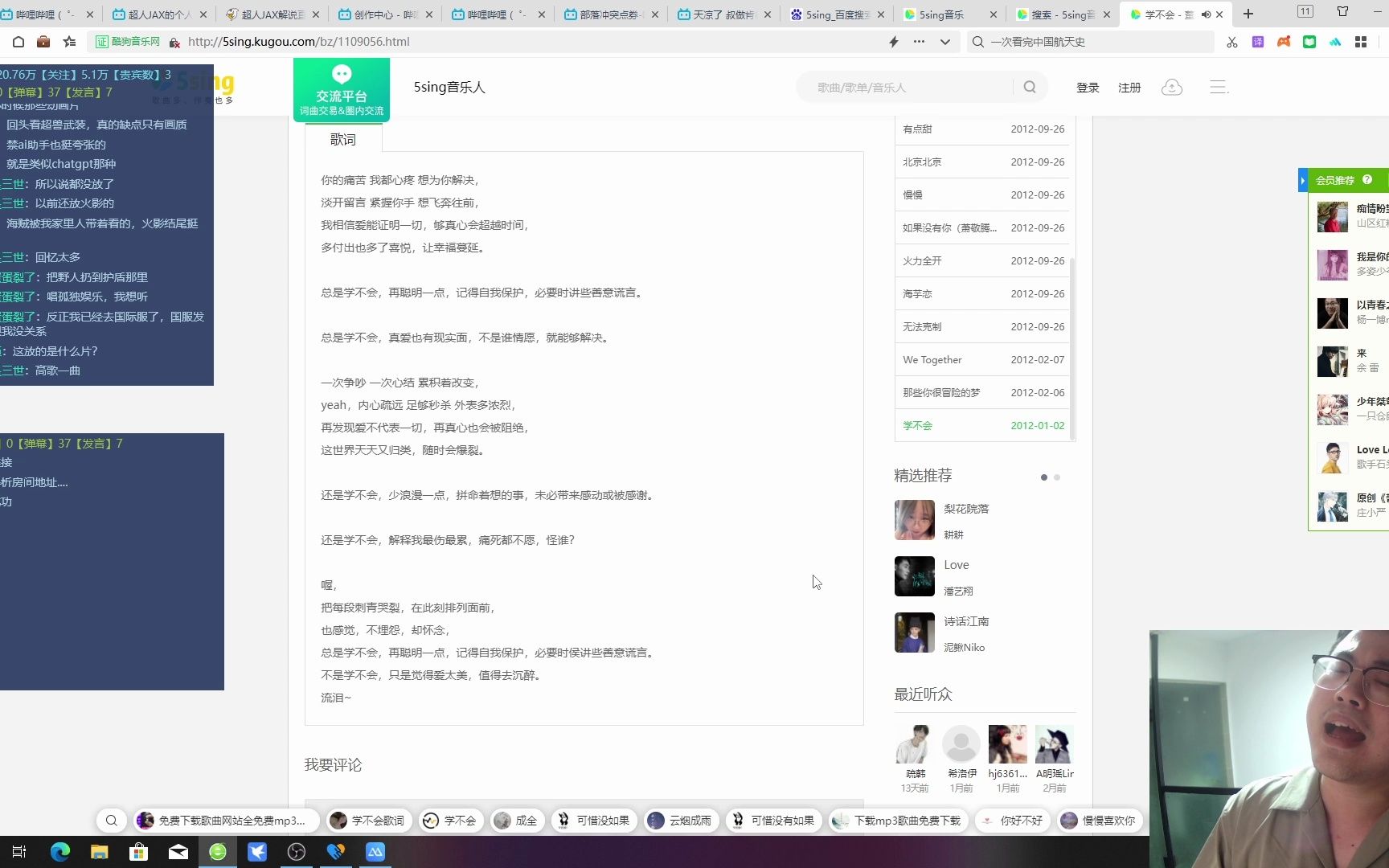Click the briefcase icon in browser toolbar
The image size is (1389, 868).
[43, 42]
